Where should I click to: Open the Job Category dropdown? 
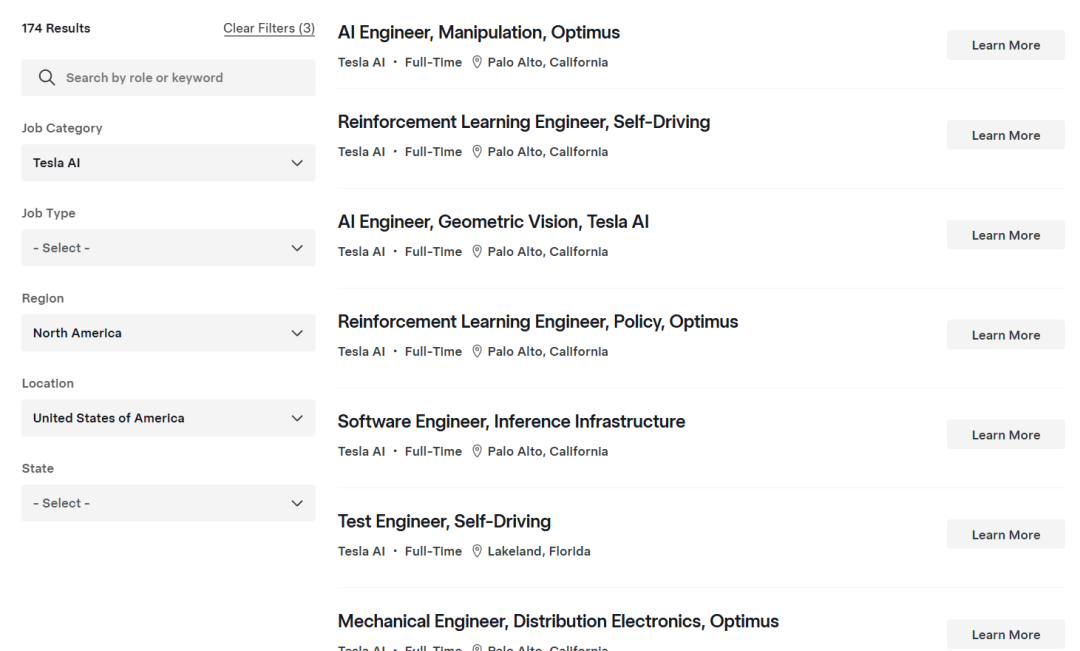168,163
